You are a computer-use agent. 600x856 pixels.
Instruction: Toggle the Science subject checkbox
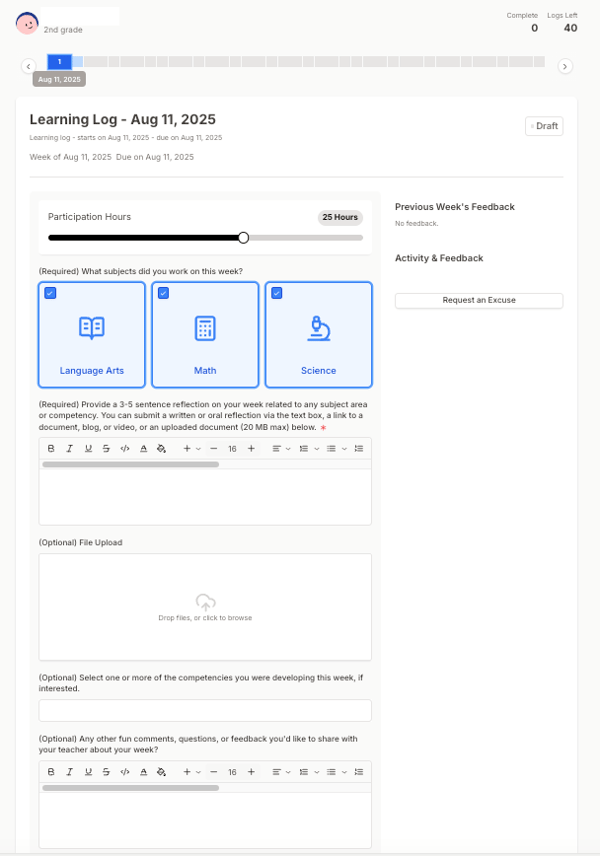277,293
